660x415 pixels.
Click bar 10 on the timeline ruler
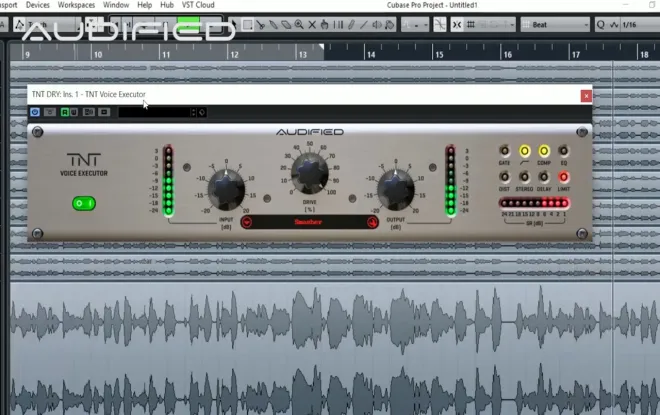coord(98,54)
